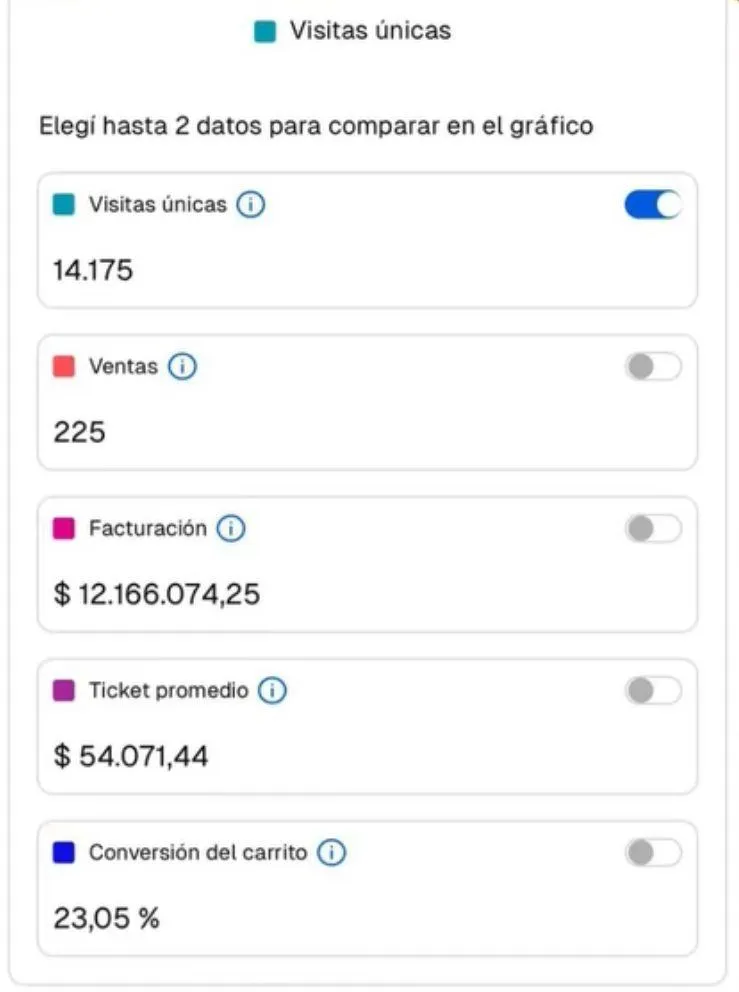Click the 225 sales value

pyautogui.click(x=79, y=432)
